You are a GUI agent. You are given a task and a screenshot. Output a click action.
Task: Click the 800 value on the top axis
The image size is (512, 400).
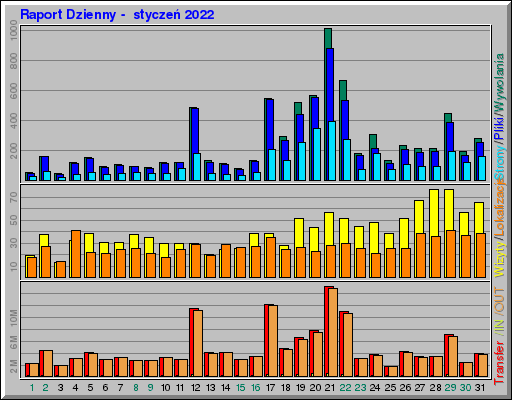[14, 60]
